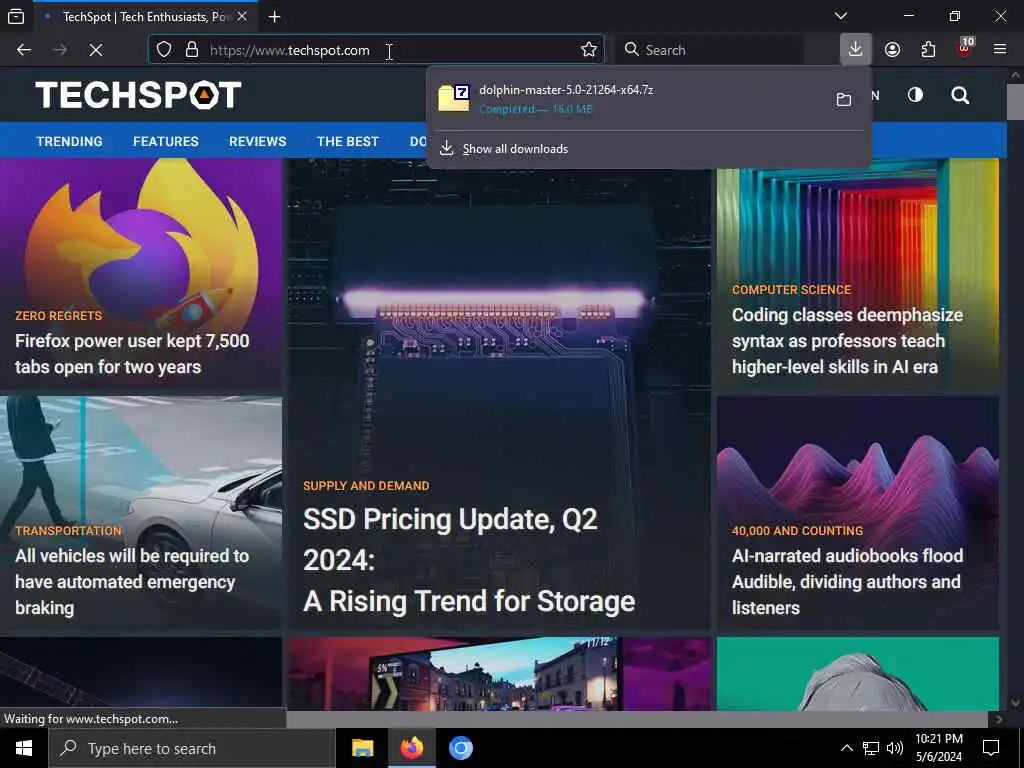The width and height of the screenshot is (1024, 768).
Task: Open the Firefox 7,500 tabs article
Action: coord(132,353)
